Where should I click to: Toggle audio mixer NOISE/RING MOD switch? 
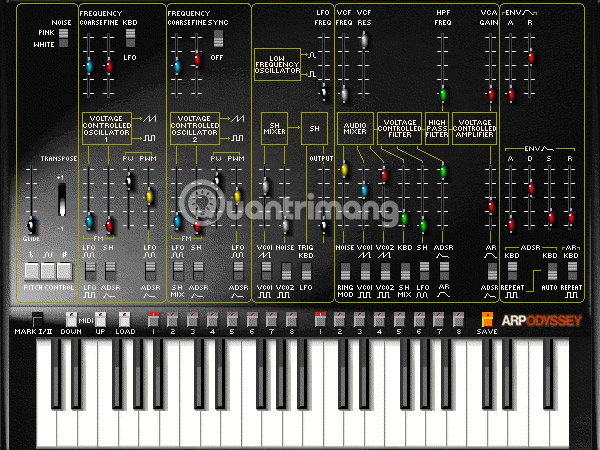tap(345, 271)
